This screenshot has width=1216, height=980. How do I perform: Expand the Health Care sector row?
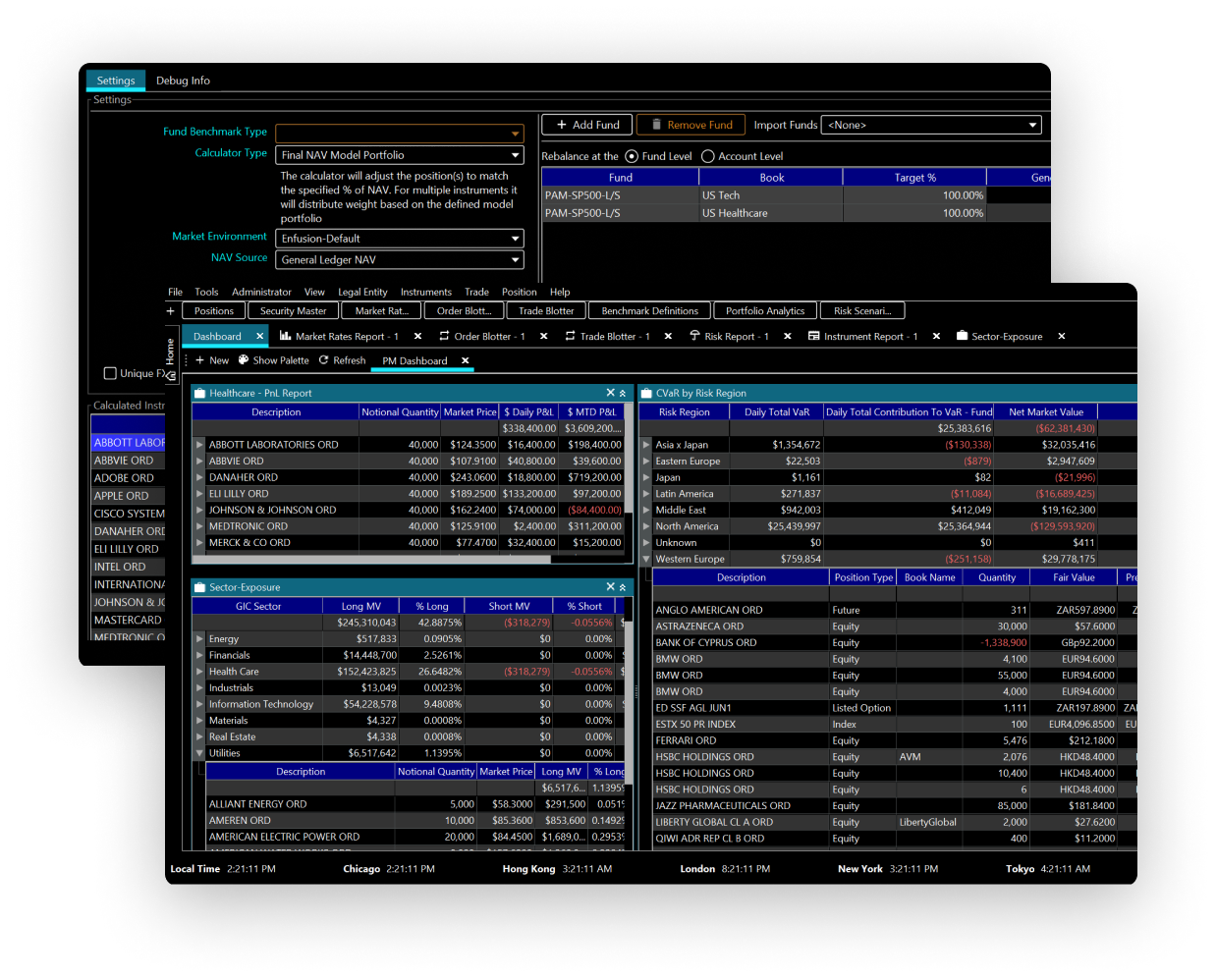click(199, 672)
